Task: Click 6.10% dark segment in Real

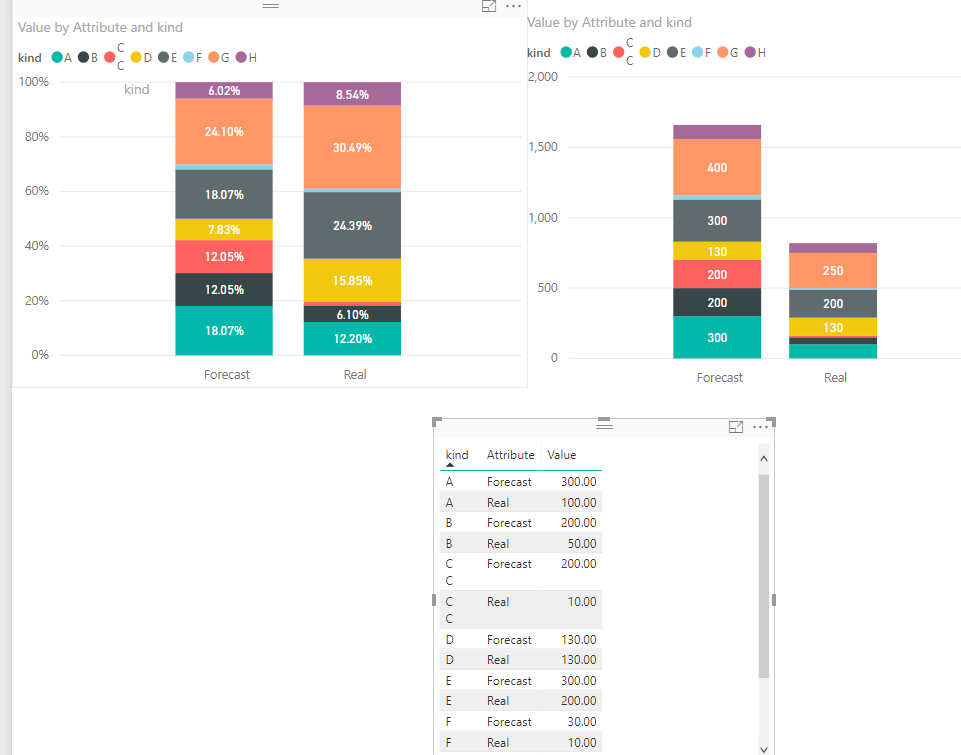Action: 352,314
